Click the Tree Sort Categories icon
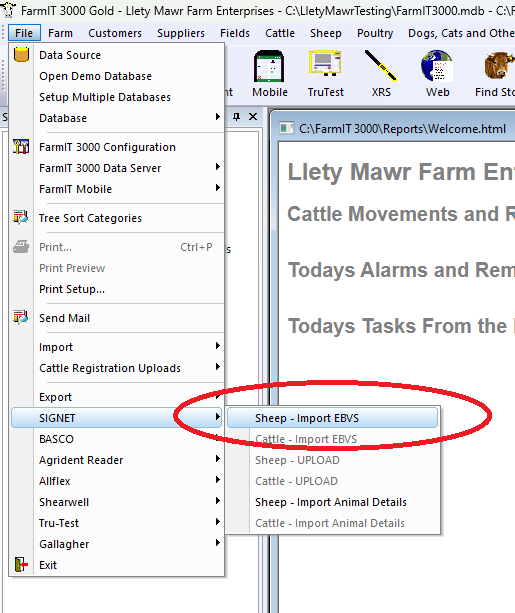The width and height of the screenshot is (515, 613). [x=21, y=217]
